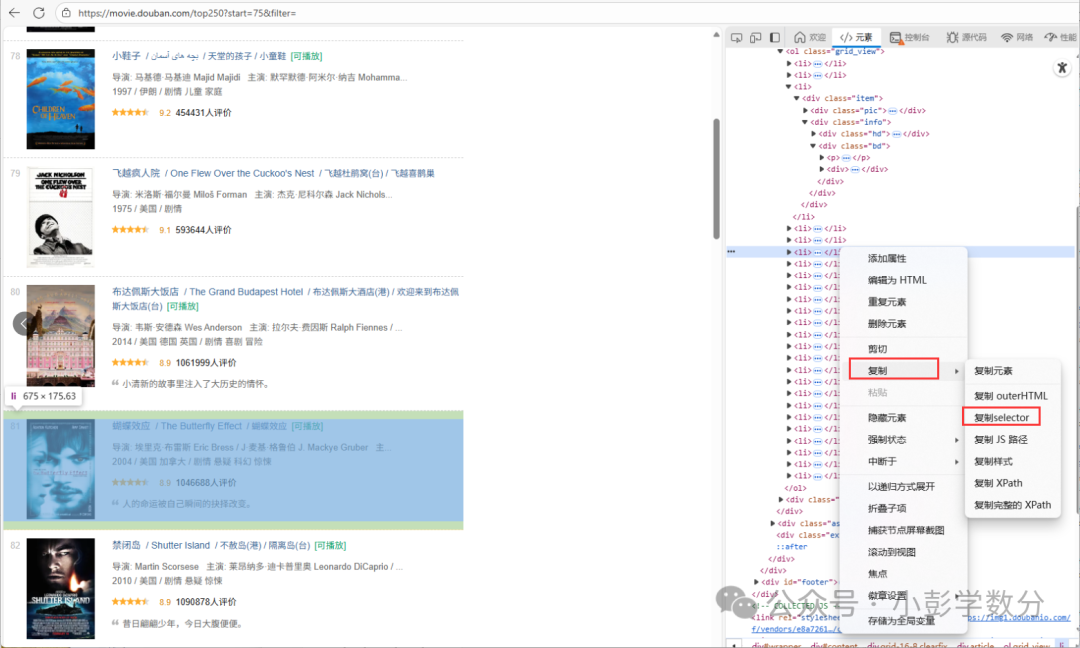Click the dock side panel icon
1080x648 pixels.
point(775,37)
